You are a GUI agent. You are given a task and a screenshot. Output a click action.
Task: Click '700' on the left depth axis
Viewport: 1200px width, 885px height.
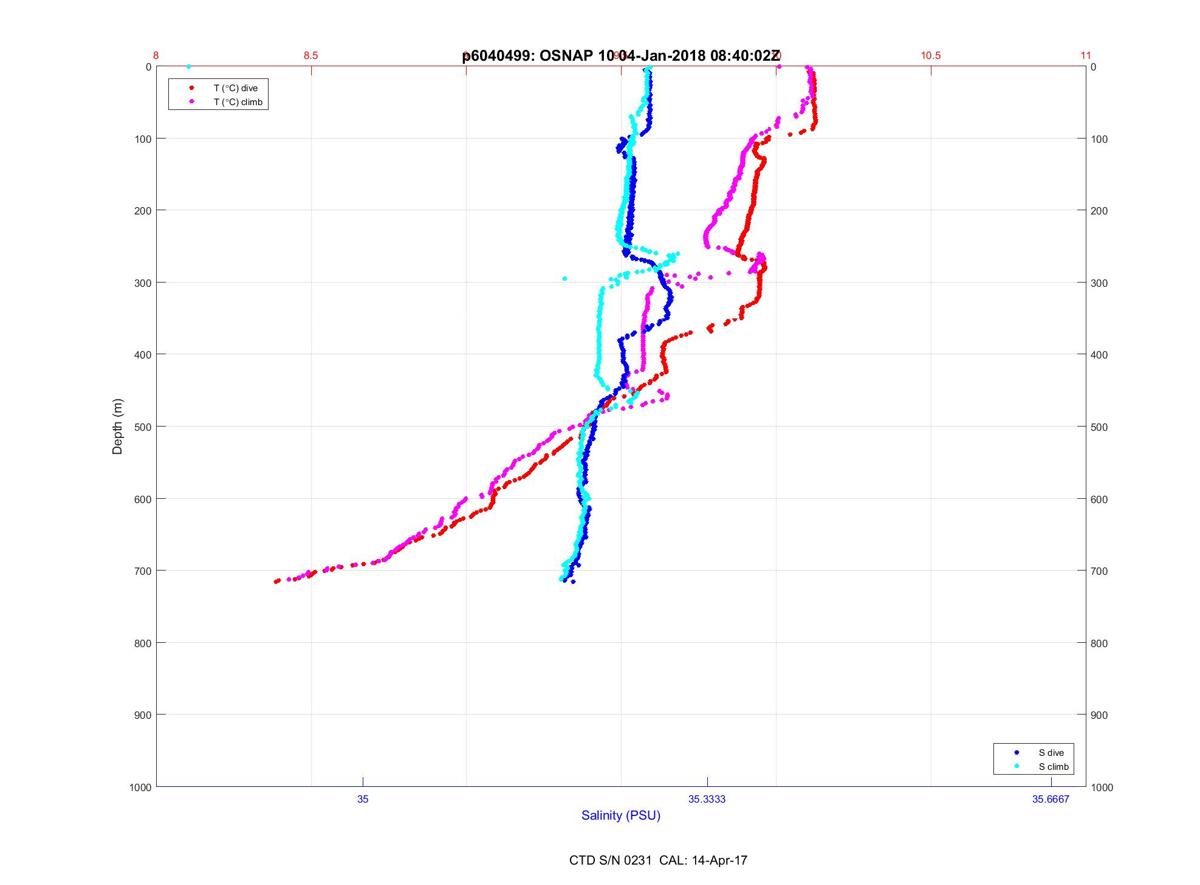(143, 571)
